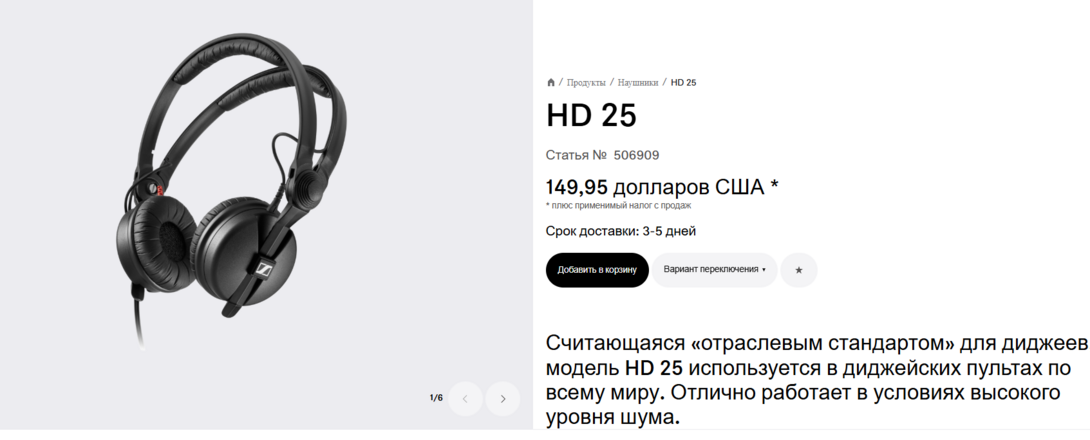Expand the Вариант переключения dropdown
This screenshot has width=1090, height=440.
715,270
